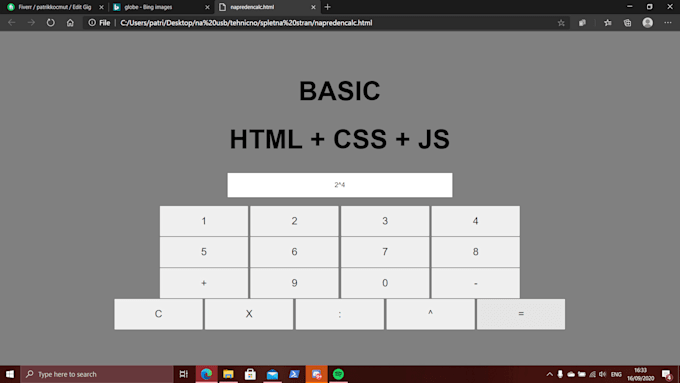
Task: Open the browser profile avatar
Action: click(647, 23)
